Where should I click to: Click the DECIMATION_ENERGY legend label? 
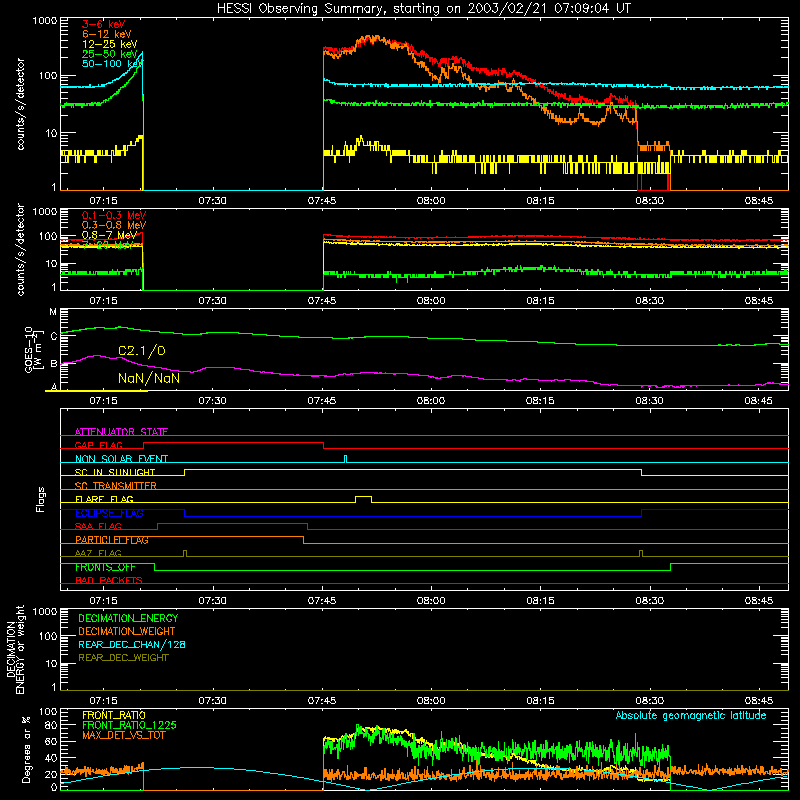[x=128, y=618]
